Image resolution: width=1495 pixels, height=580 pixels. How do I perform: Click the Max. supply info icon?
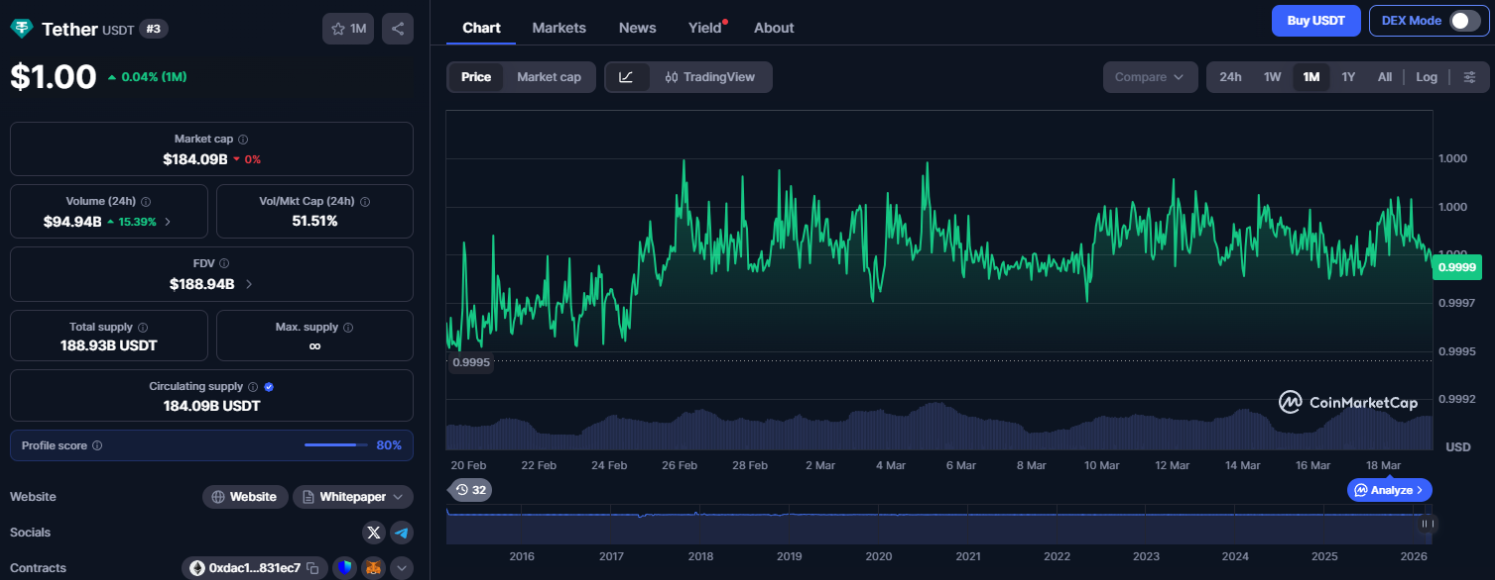pyautogui.click(x=348, y=328)
